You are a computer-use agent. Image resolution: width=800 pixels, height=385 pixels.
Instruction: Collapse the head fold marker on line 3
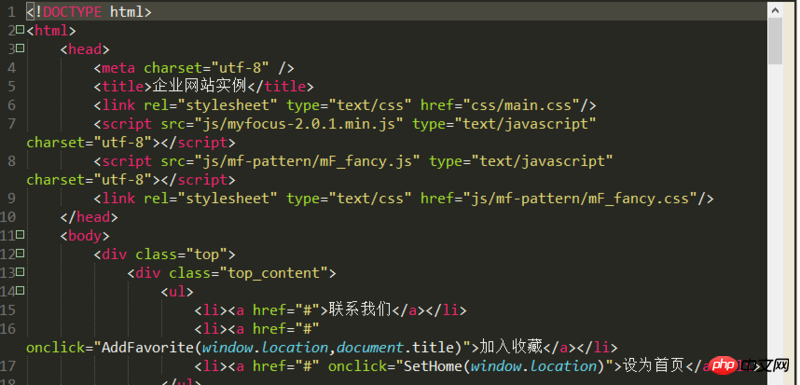click(x=20, y=49)
